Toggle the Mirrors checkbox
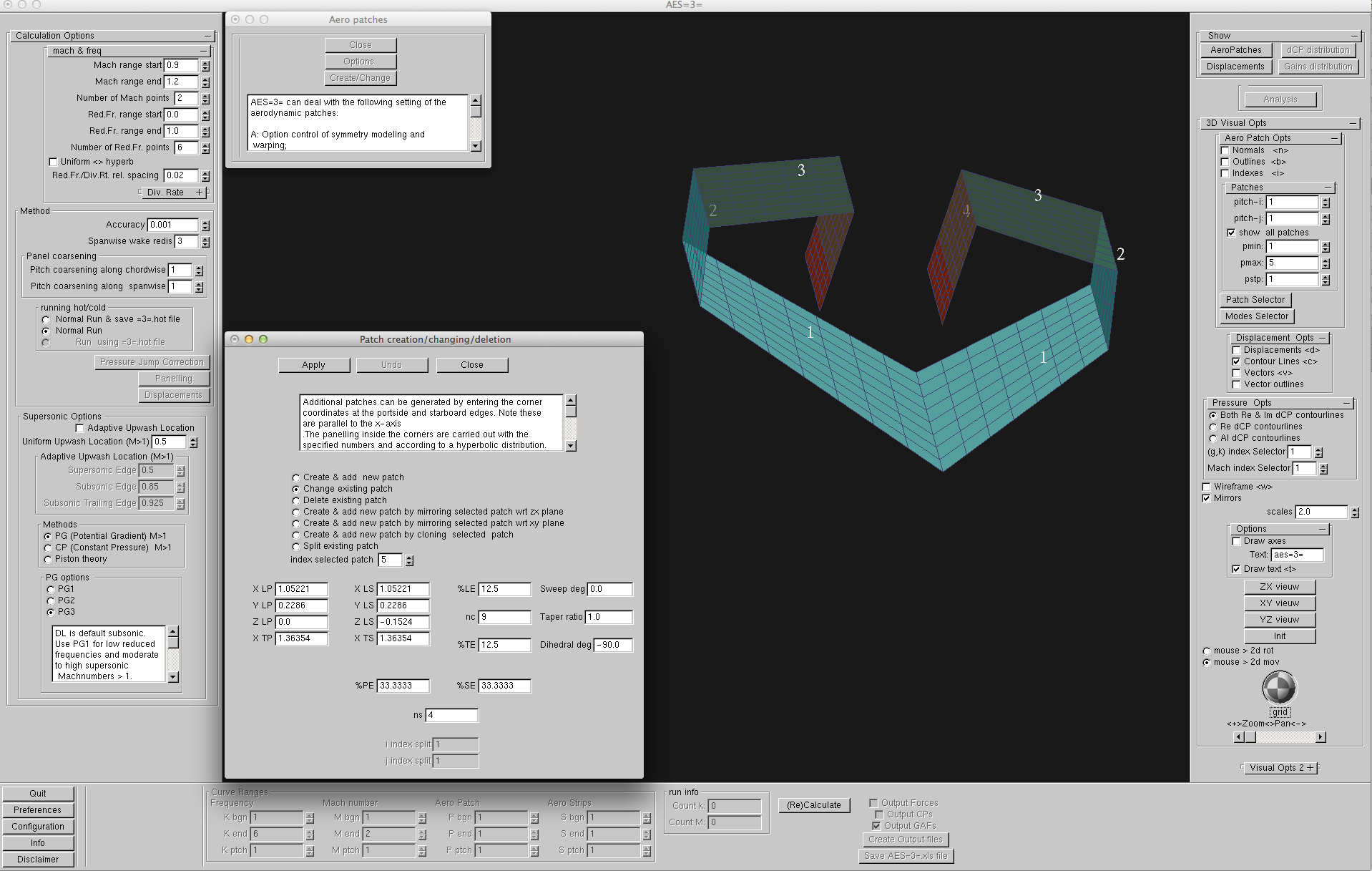Image resolution: width=1372 pixels, height=871 pixels. coord(1206,498)
